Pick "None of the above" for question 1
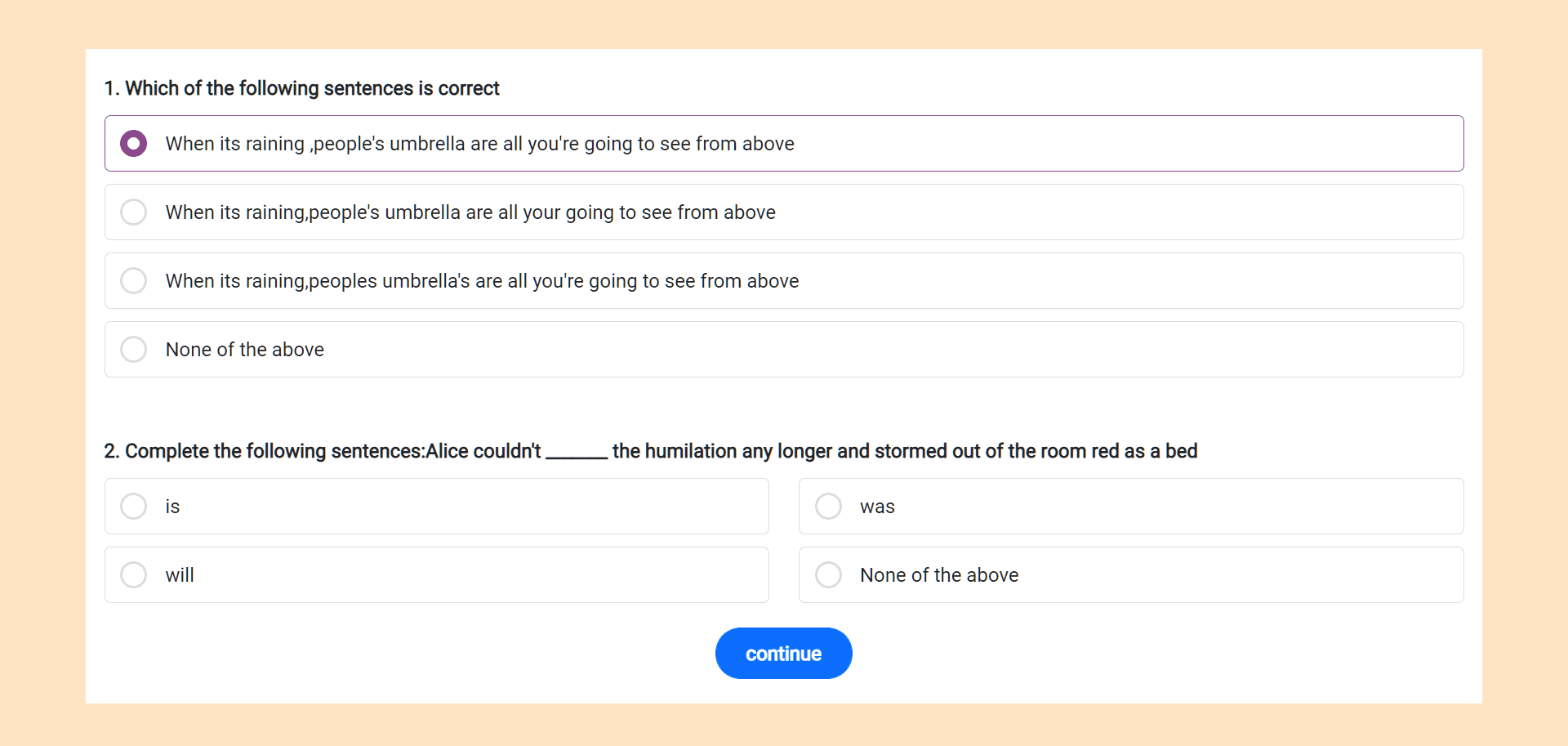Image resolution: width=1568 pixels, height=746 pixels. pyautogui.click(x=133, y=349)
